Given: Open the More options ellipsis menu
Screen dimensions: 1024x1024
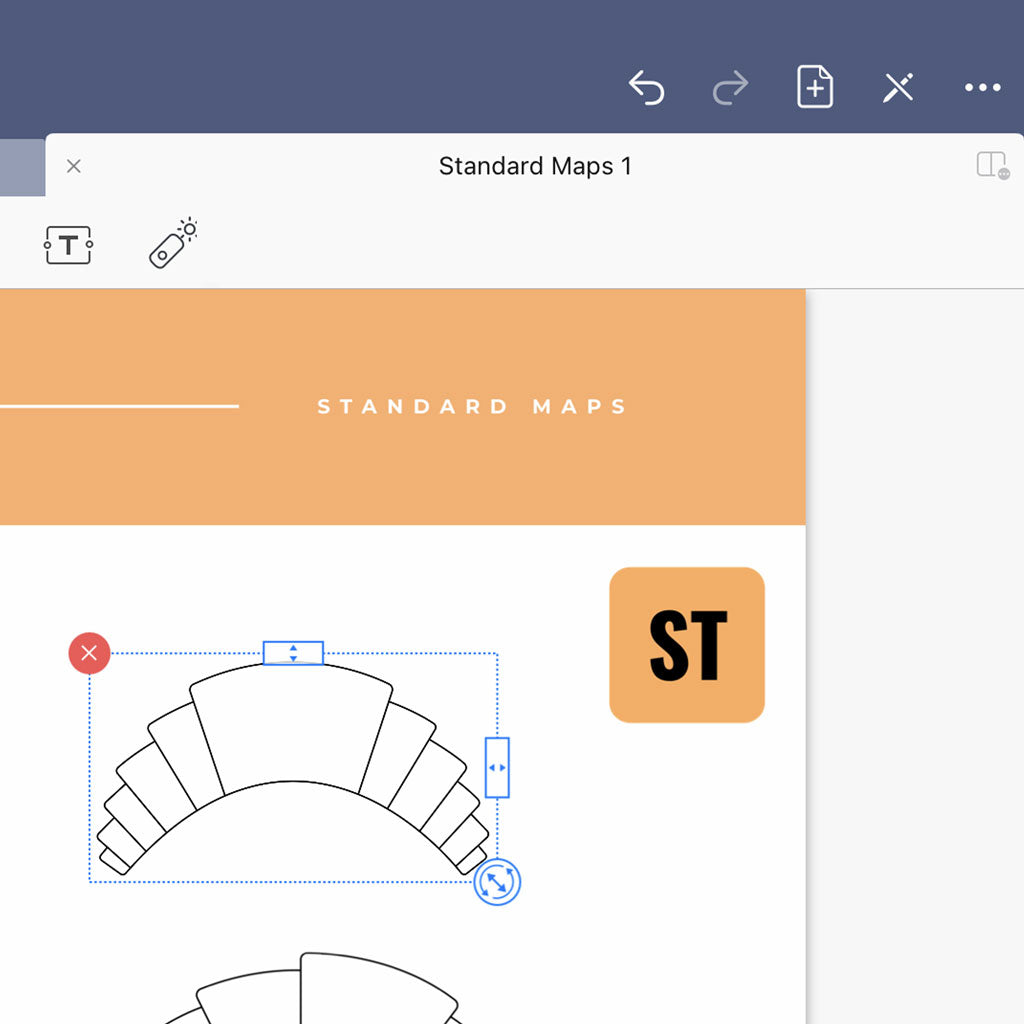Looking at the screenshot, I should [x=981, y=88].
